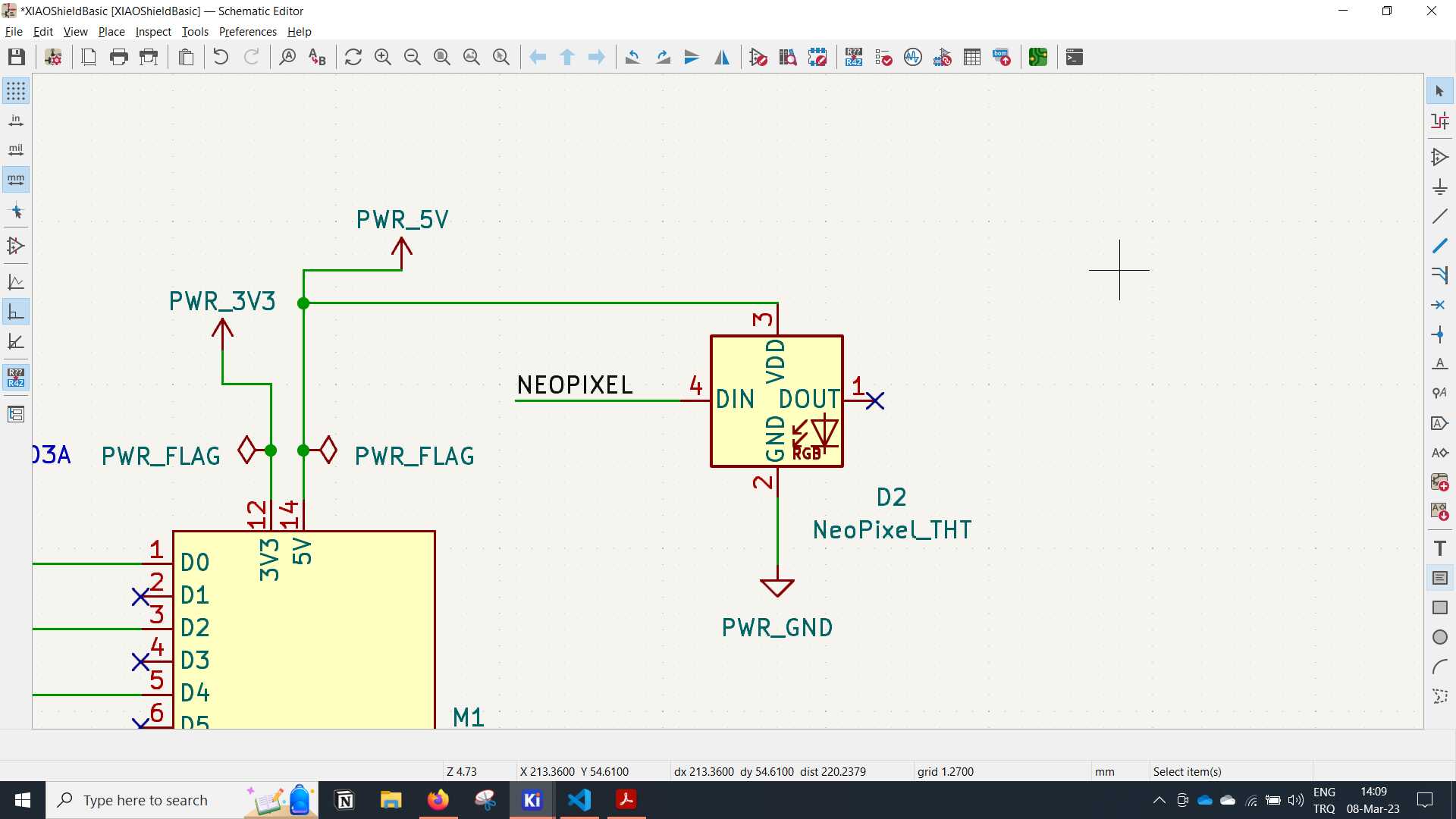This screenshot has width=1456, height=819.
Task: Click the Save button in toolbar
Action: (15, 57)
